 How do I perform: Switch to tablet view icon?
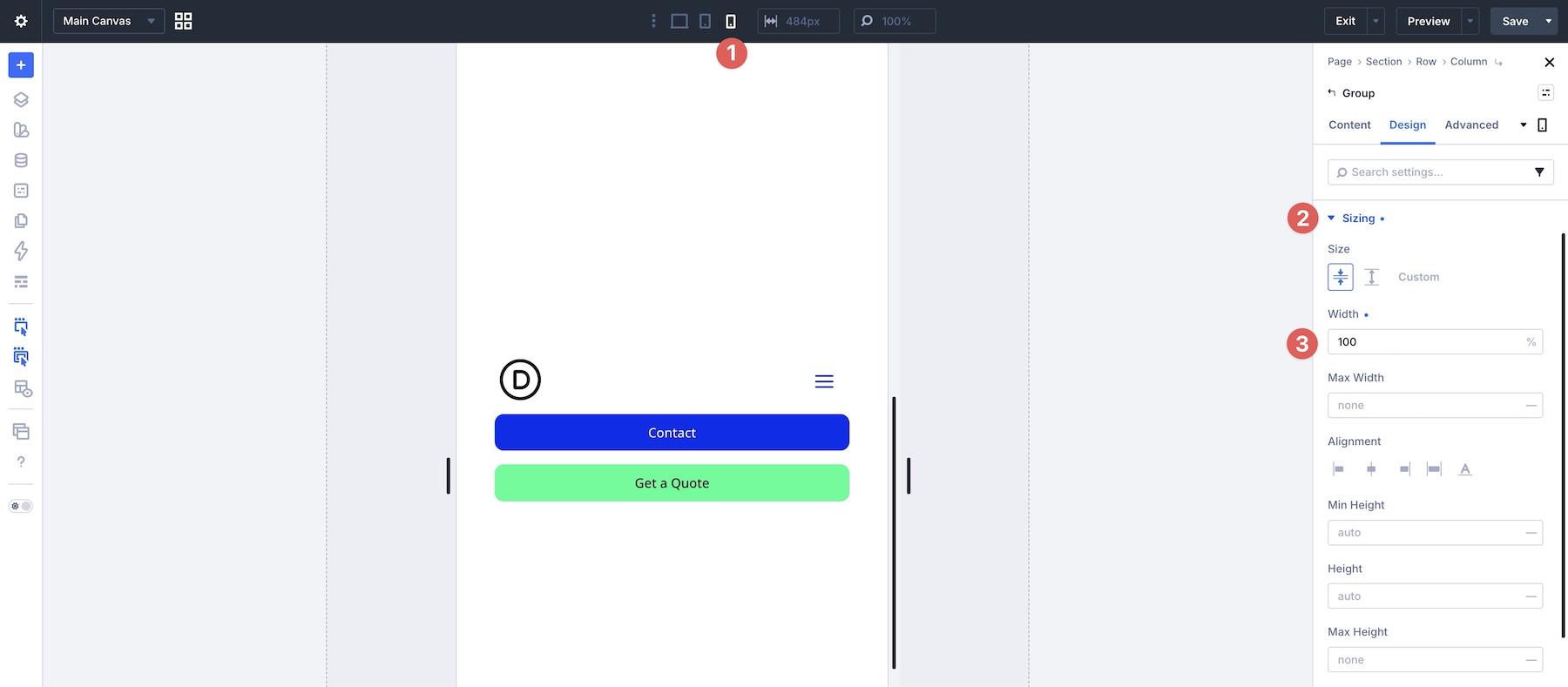(x=706, y=21)
